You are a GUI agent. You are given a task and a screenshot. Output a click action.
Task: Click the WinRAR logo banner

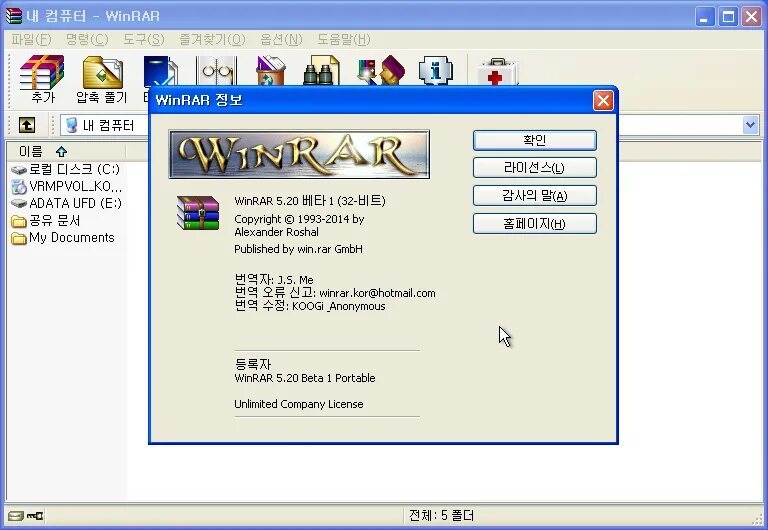click(x=299, y=154)
